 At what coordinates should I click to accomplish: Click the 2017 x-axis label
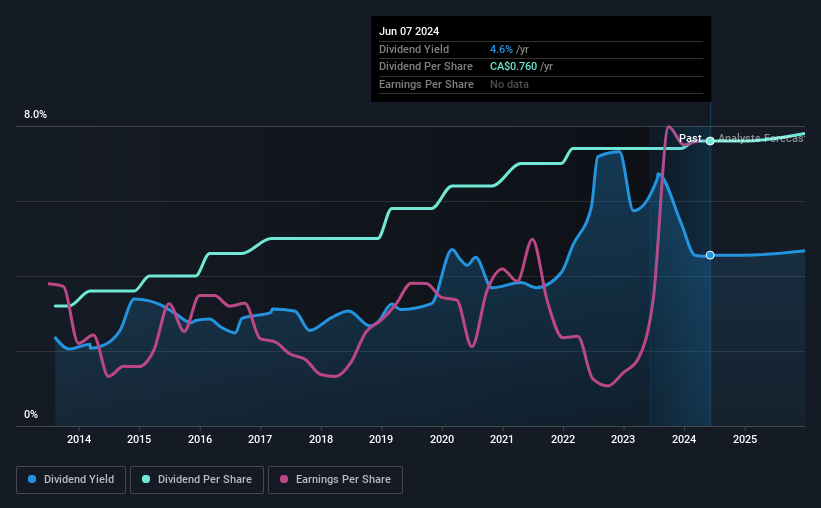tap(260, 439)
